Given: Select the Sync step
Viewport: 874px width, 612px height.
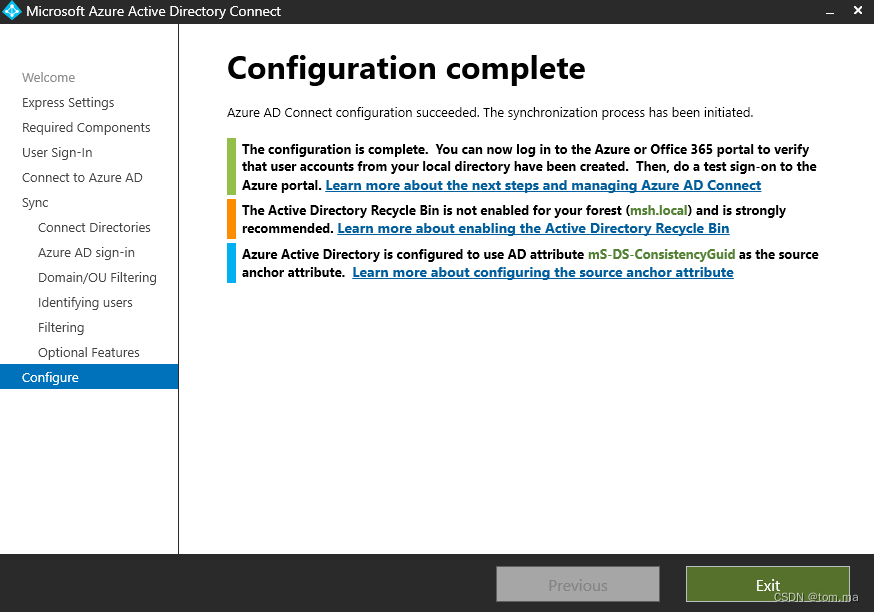Looking at the screenshot, I should pos(35,203).
